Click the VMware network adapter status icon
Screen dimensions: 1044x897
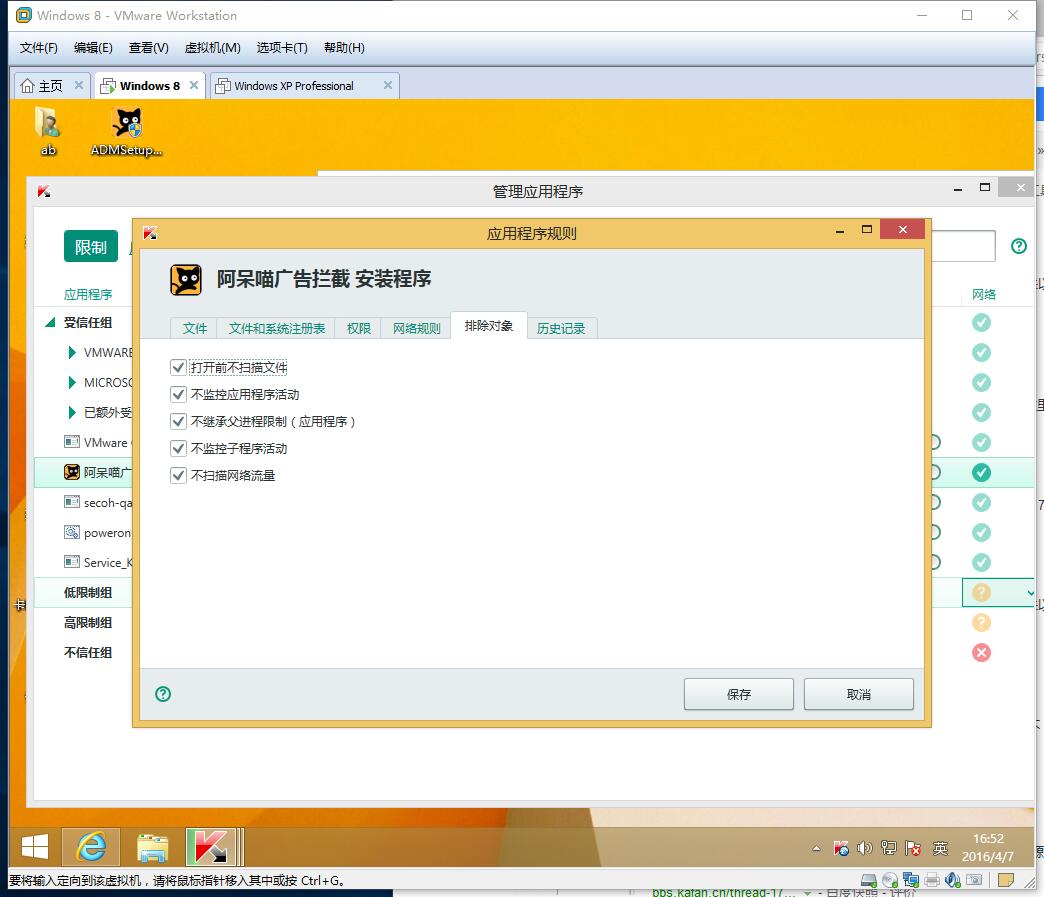[x=911, y=880]
